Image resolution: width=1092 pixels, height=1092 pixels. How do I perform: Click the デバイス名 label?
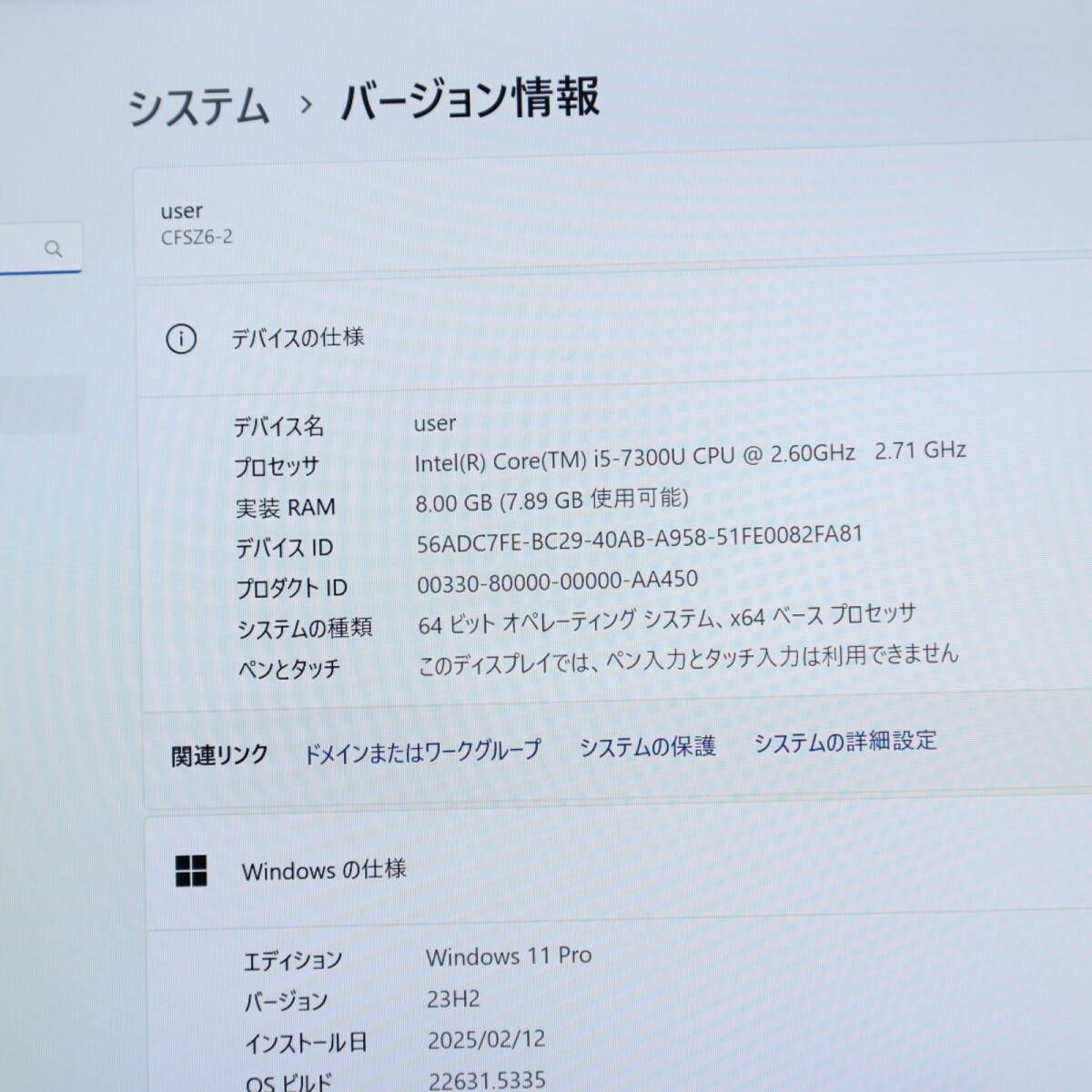(278, 426)
